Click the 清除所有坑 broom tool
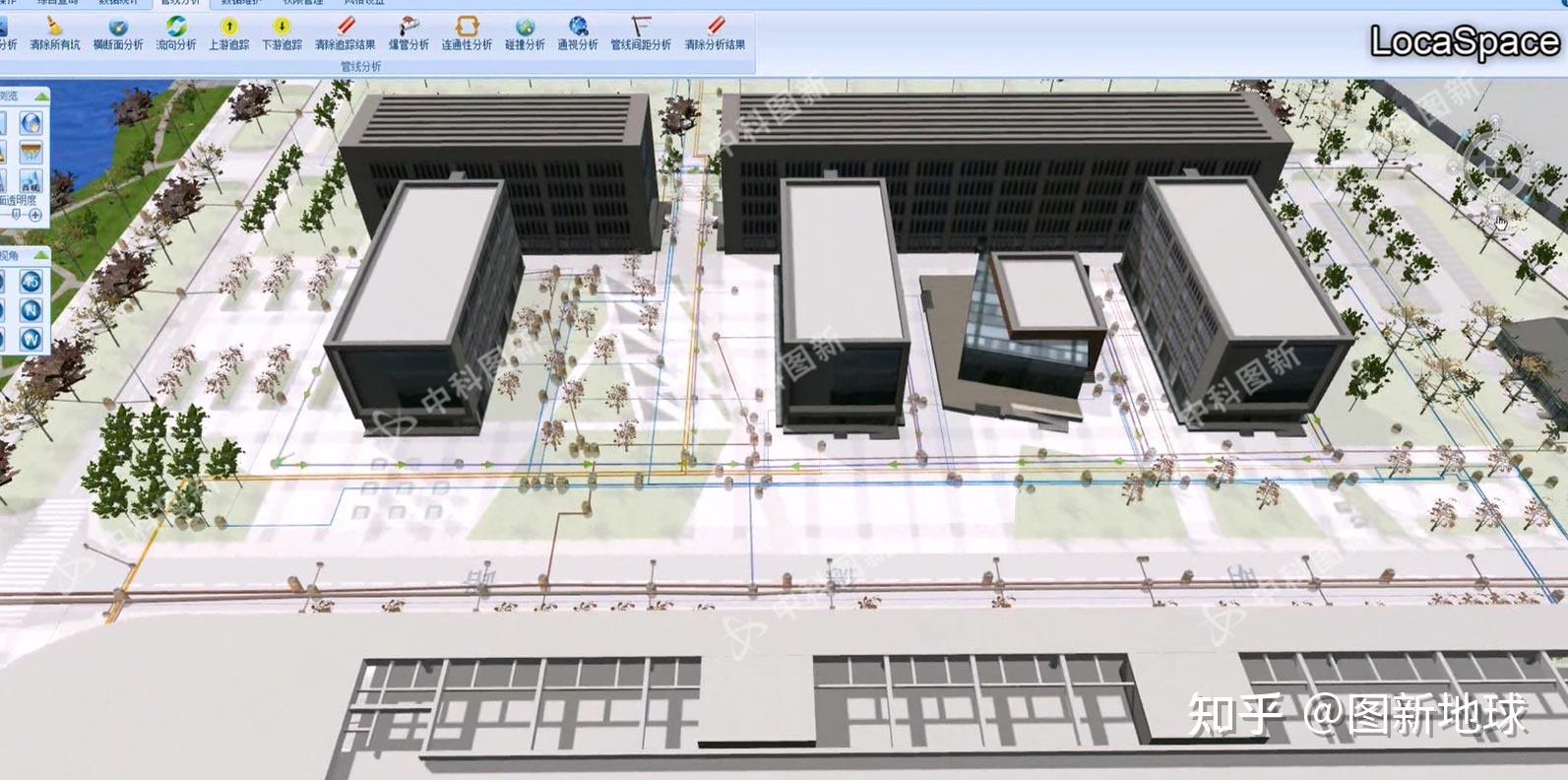This screenshot has height=780, width=1568. tap(54, 33)
